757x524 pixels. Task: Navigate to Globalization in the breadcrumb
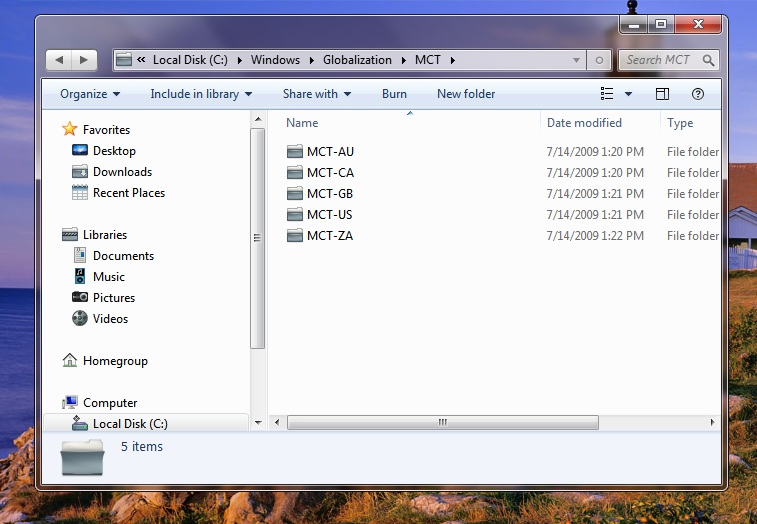pyautogui.click(x=357, y=60)
